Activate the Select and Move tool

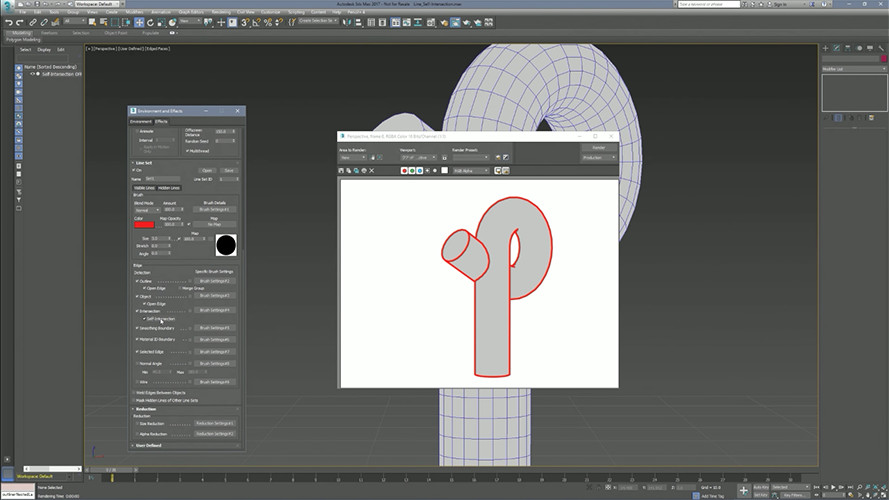(139, 23)
